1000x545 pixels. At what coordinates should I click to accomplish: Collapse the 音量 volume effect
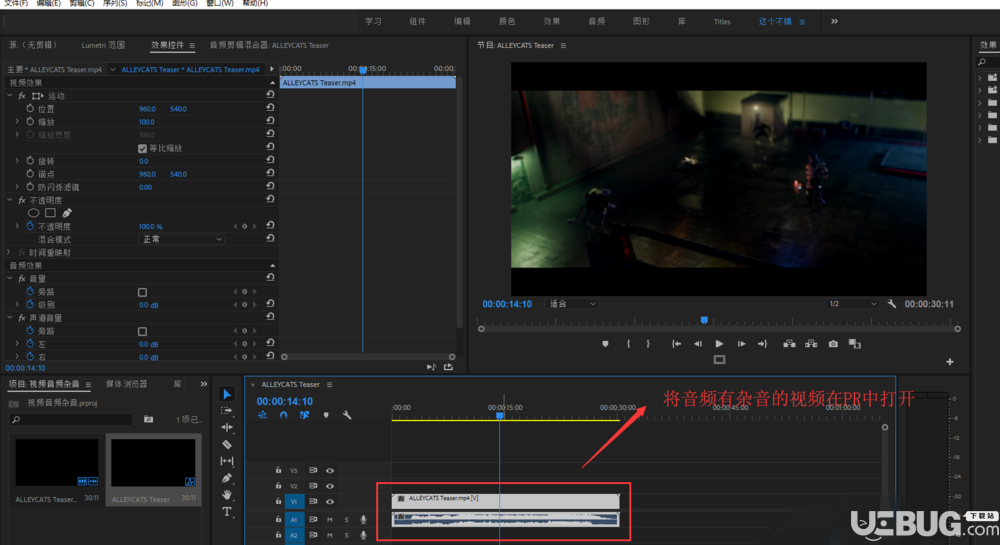(x=10, y=279)
